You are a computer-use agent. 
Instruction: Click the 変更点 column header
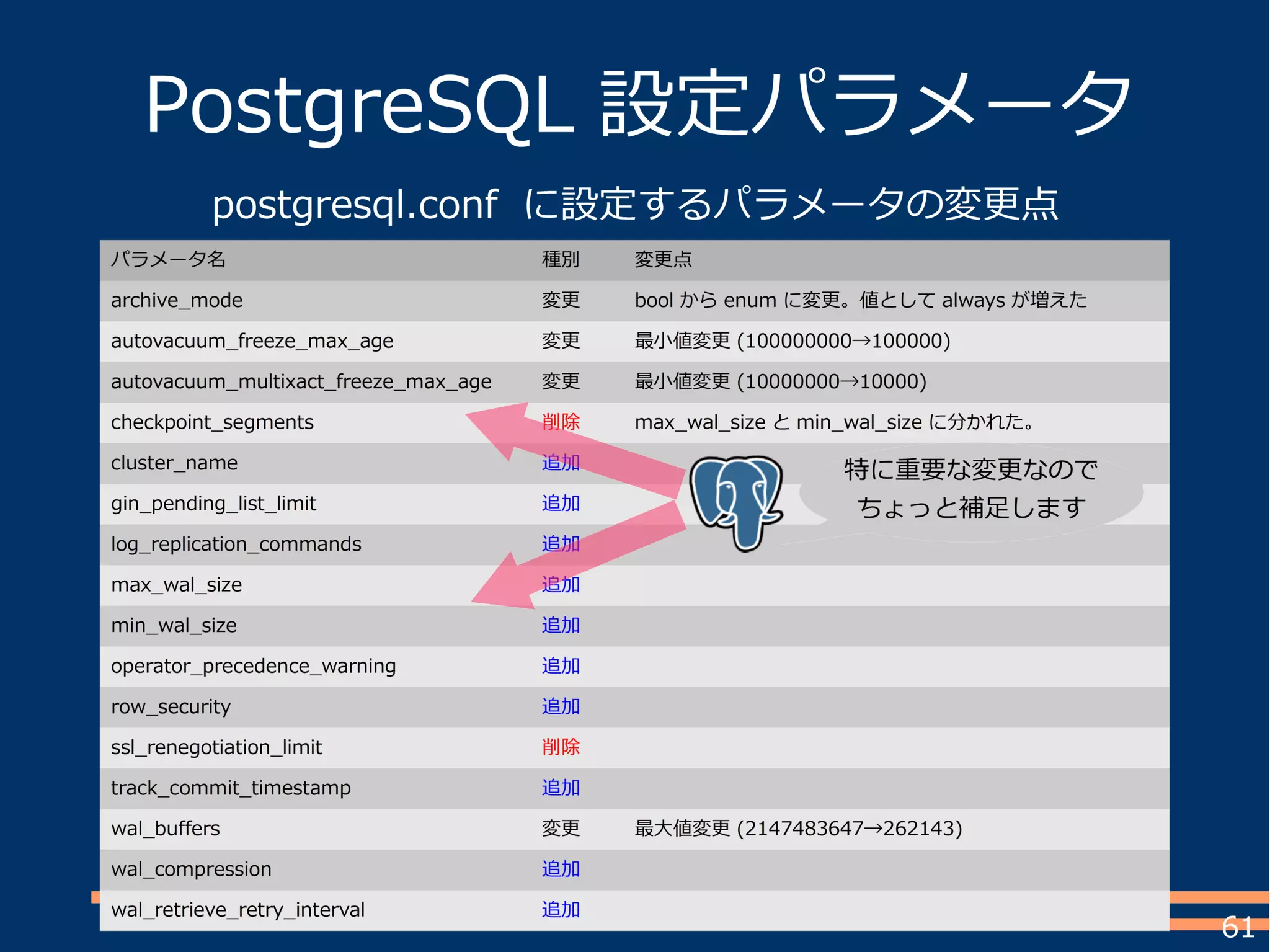click(662, 259)
